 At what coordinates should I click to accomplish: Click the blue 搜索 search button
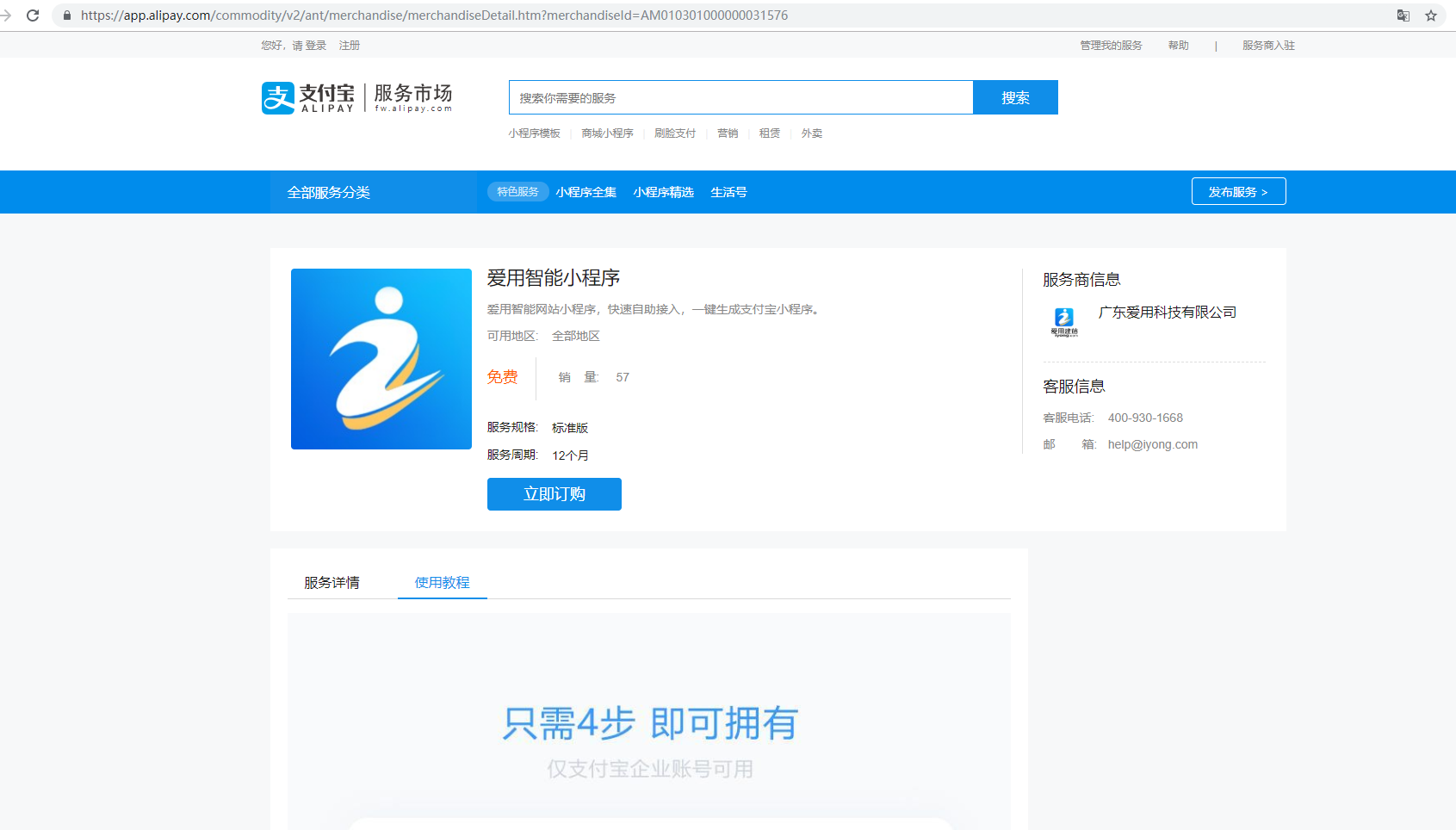point(1015,97)
